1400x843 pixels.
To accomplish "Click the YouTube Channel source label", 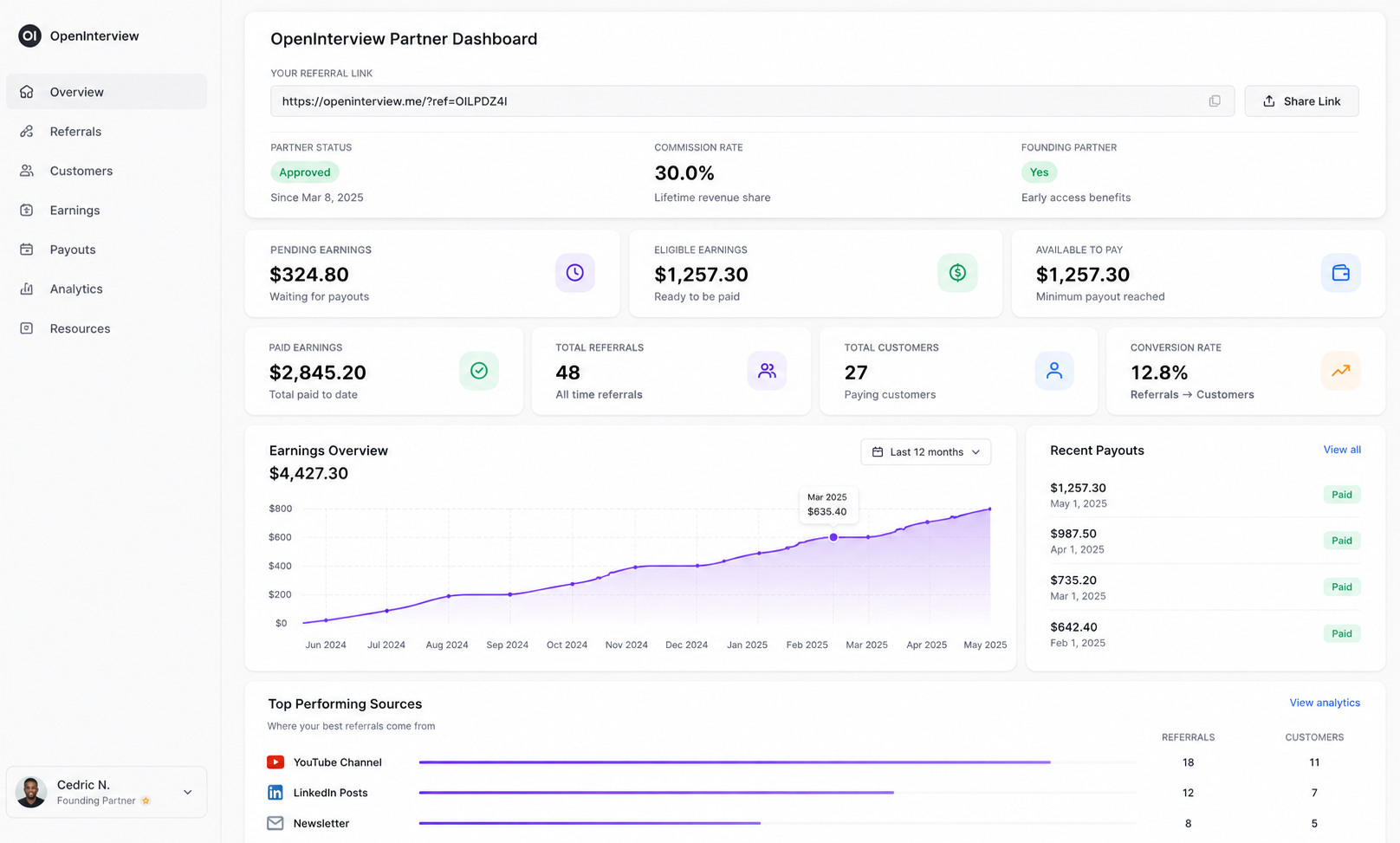I will coord(338,762).
